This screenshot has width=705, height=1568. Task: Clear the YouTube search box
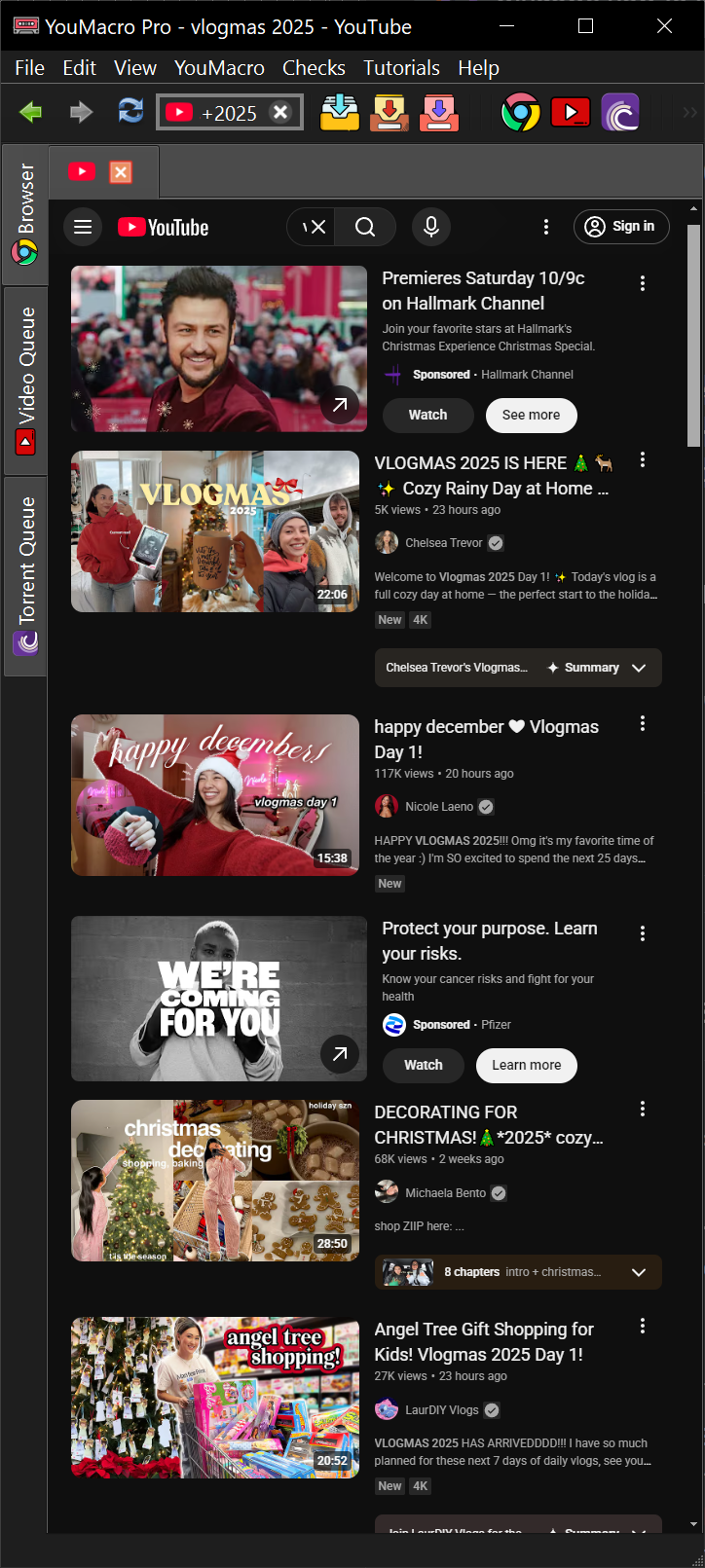[x=318, y=227]
